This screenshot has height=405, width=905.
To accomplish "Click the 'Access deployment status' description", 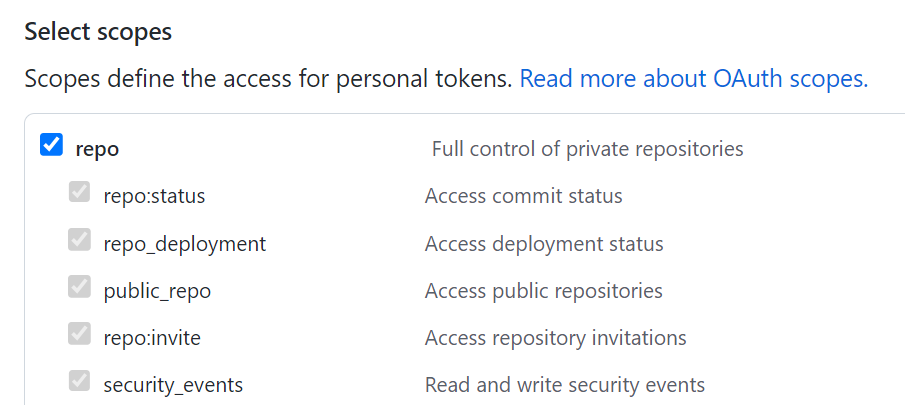I will pos(544,243).
